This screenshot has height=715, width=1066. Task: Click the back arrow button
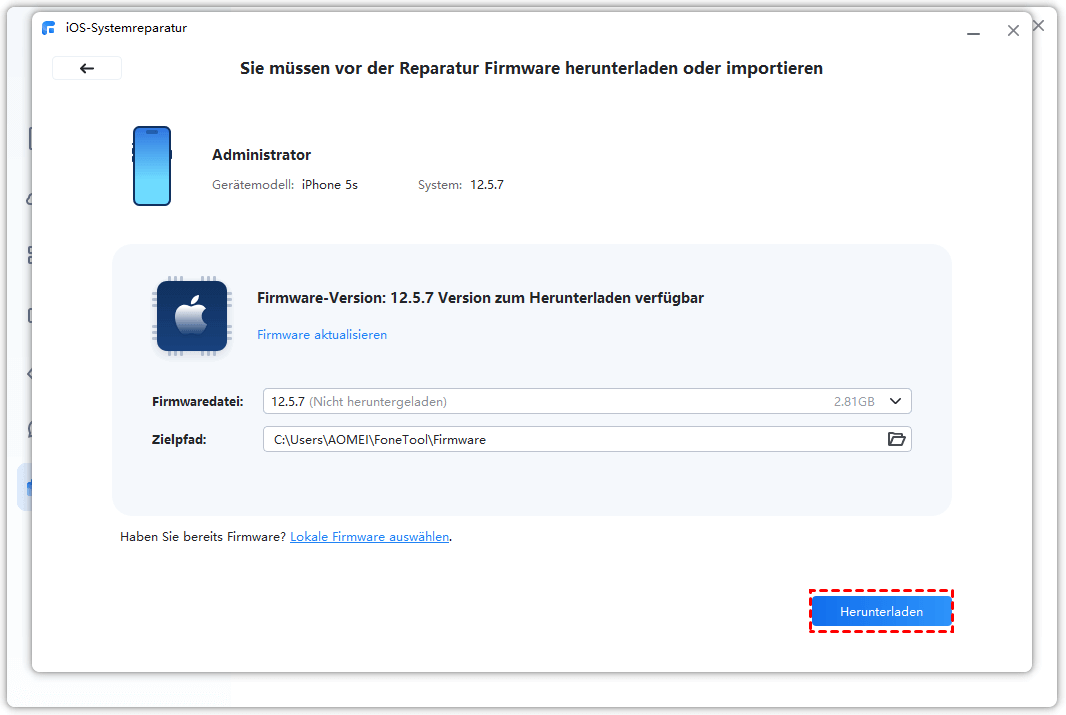pos(87,68)
